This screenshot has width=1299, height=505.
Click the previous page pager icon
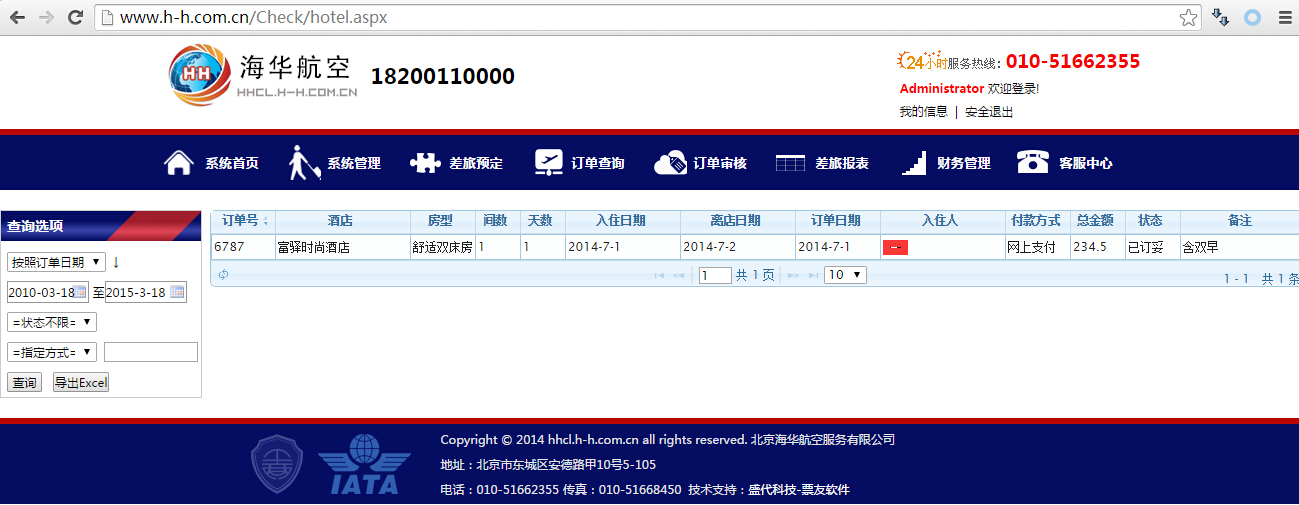679,275
